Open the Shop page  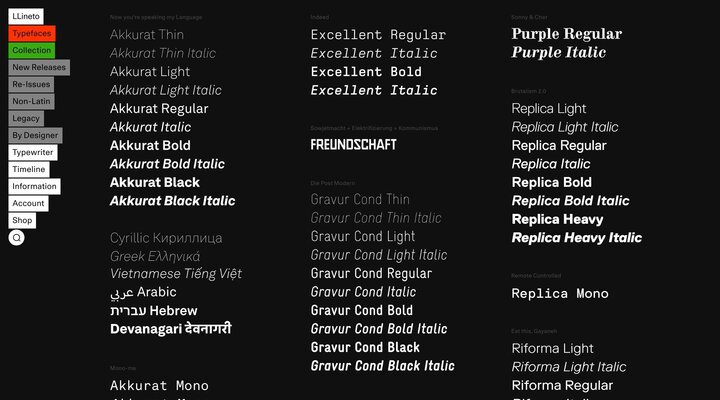tap(22, 220)
